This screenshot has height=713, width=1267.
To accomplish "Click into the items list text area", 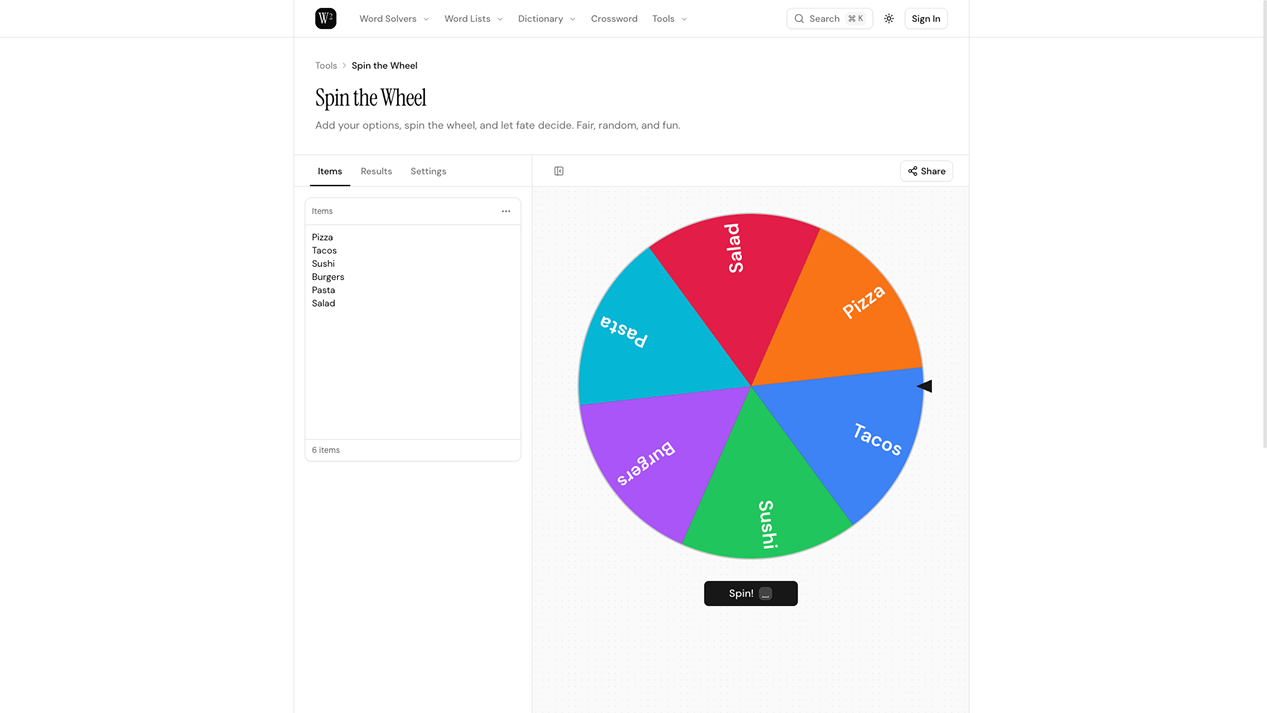I will (412, 360).
